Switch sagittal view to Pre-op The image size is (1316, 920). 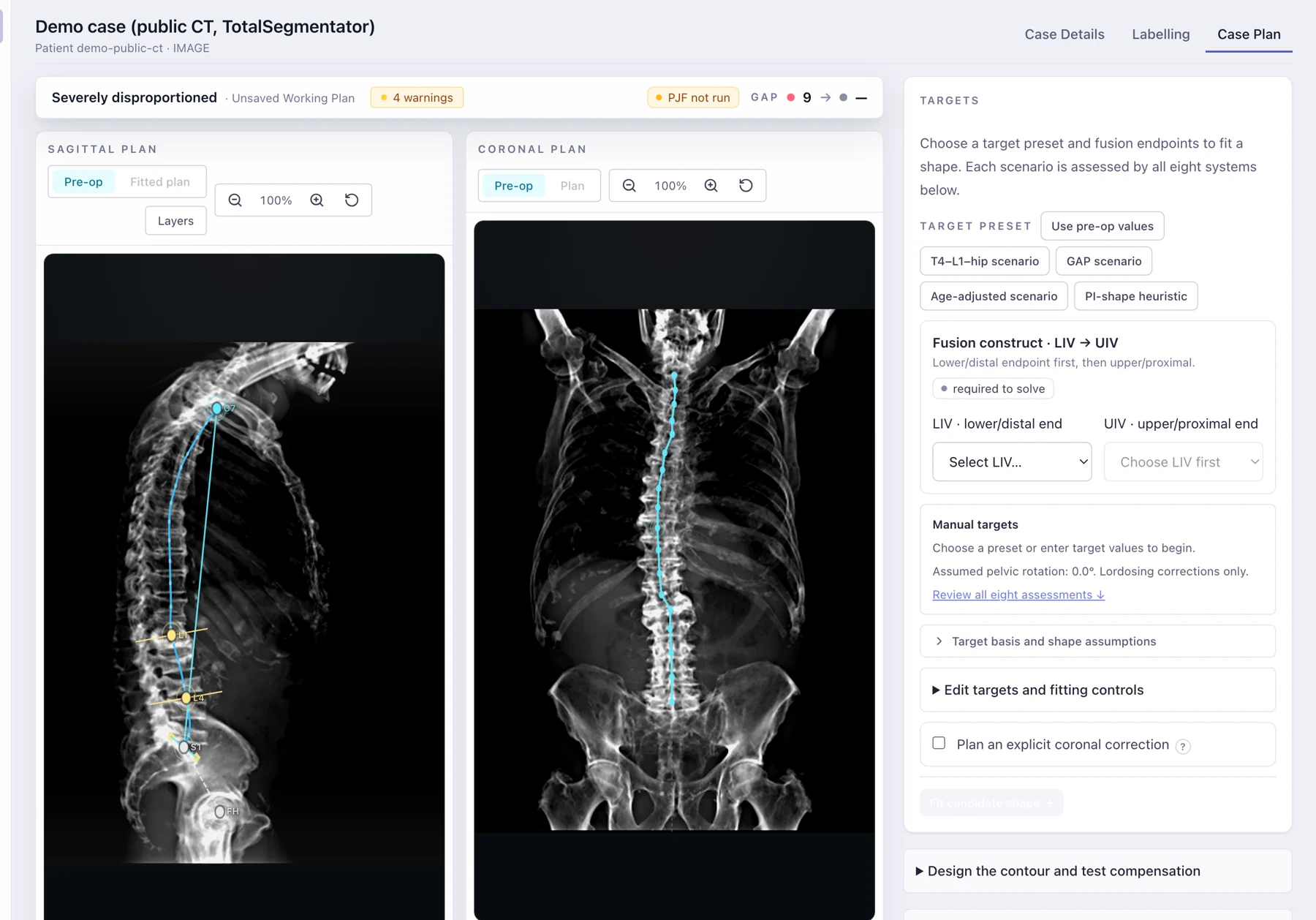click(83, 182)
